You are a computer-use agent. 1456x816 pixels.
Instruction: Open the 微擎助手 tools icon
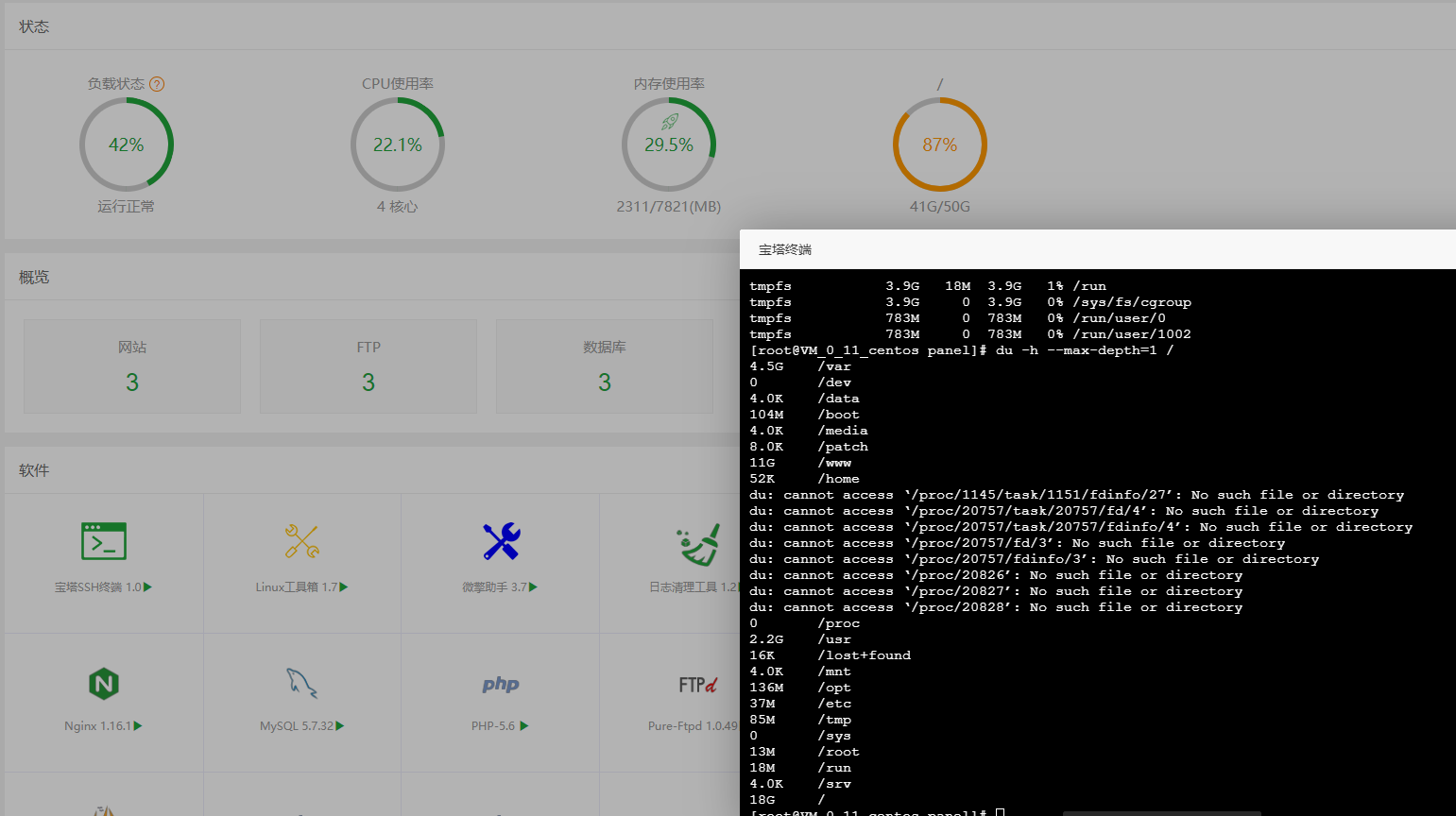pos(501,541)
